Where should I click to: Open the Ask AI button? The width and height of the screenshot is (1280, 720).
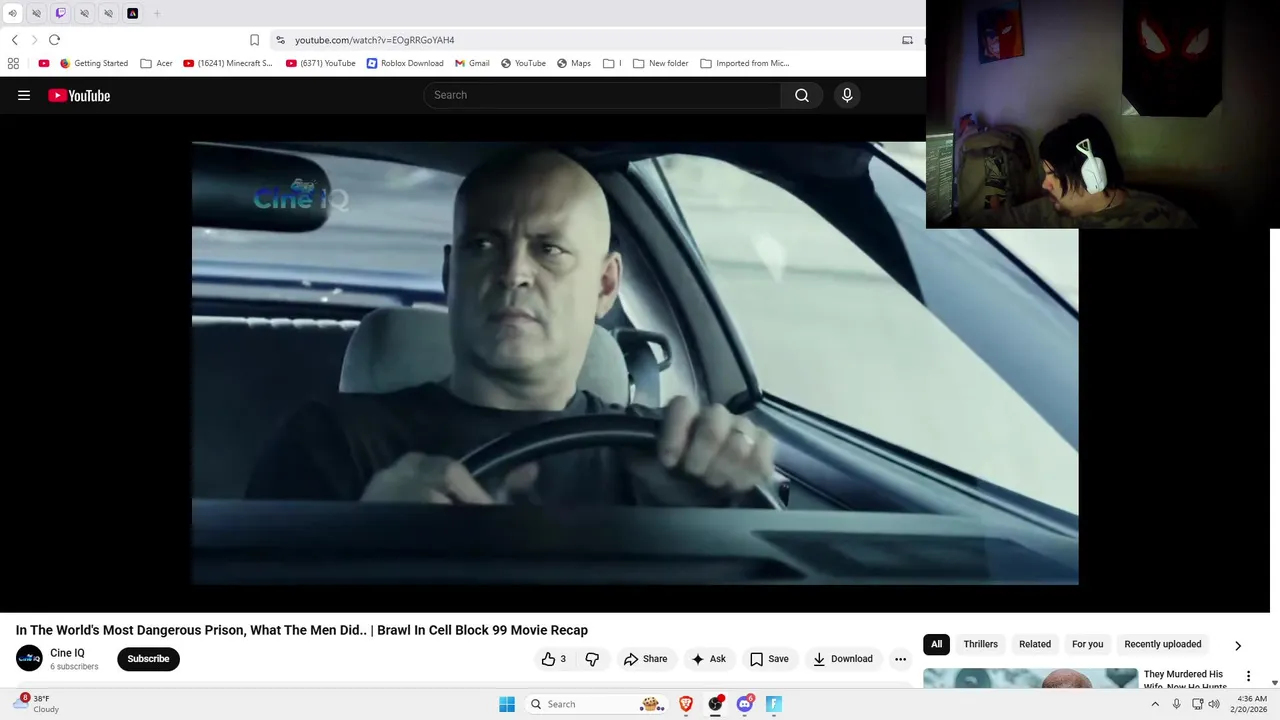point(708,659)
